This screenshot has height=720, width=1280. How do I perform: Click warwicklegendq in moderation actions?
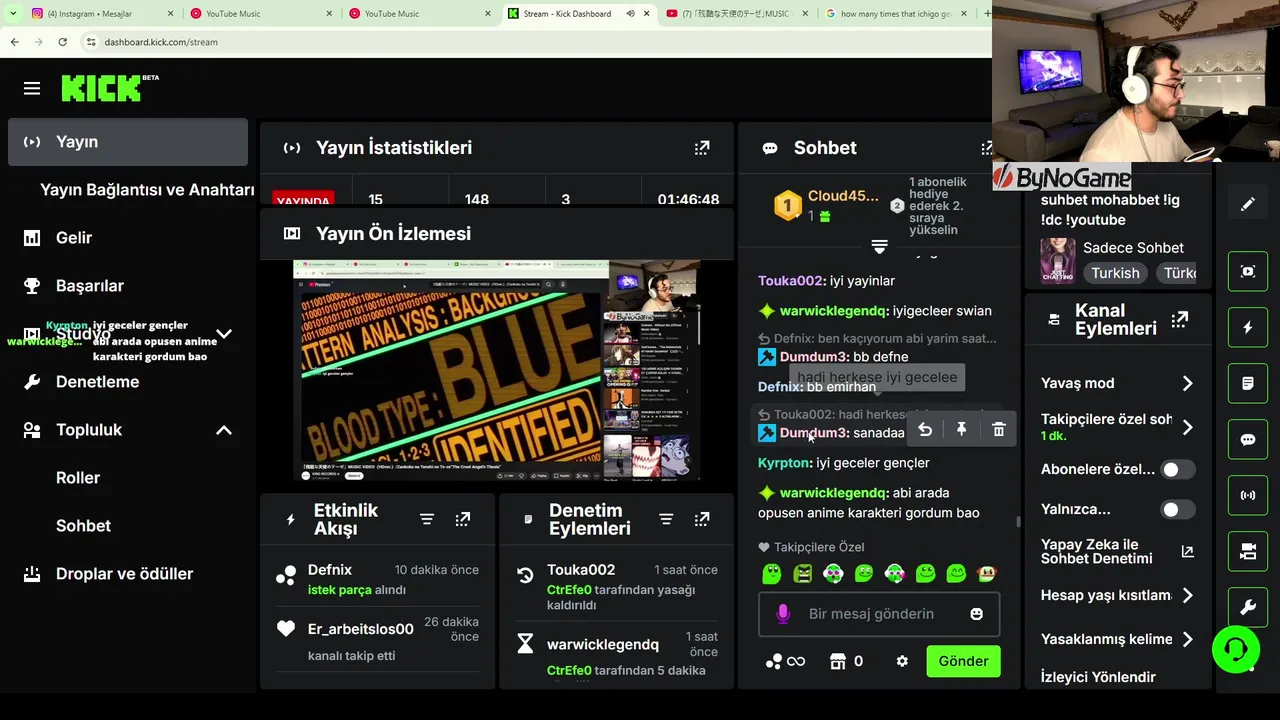tap(603, 645)
